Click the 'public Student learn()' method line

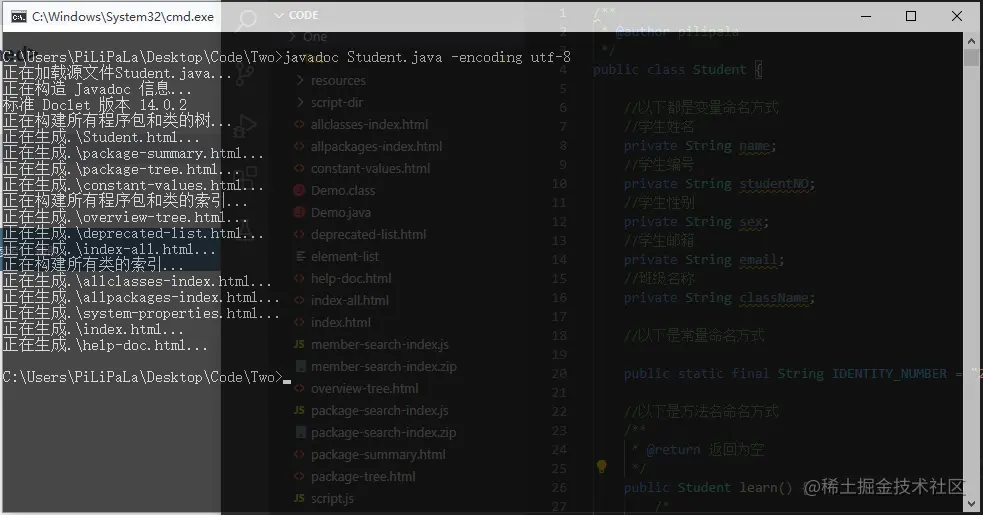708,487
